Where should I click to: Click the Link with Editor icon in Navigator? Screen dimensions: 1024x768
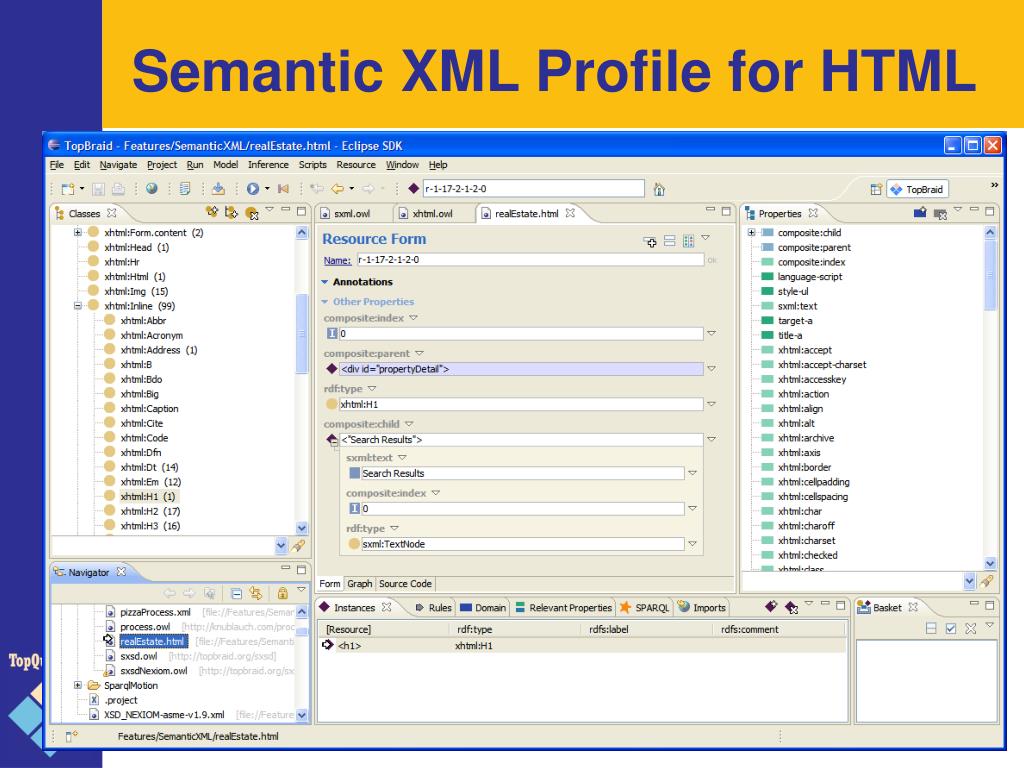255,593
